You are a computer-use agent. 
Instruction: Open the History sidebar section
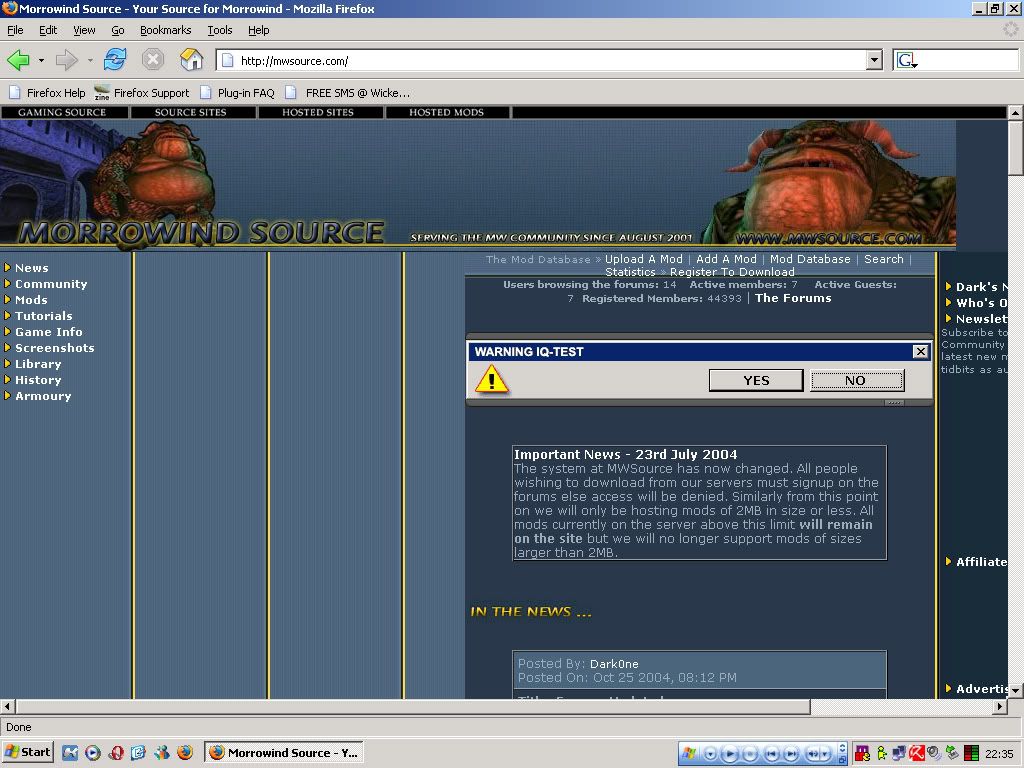tap(33, 380)
